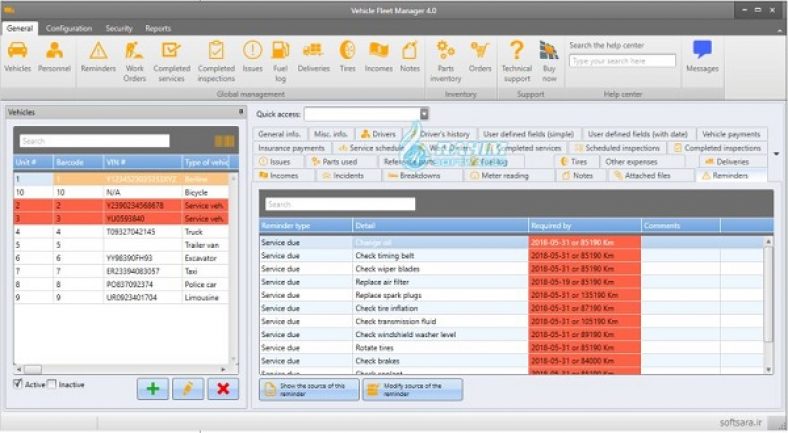Open the Deliveries ribbon icon
This screenshot has width=788, height=433.
(314, 57)
